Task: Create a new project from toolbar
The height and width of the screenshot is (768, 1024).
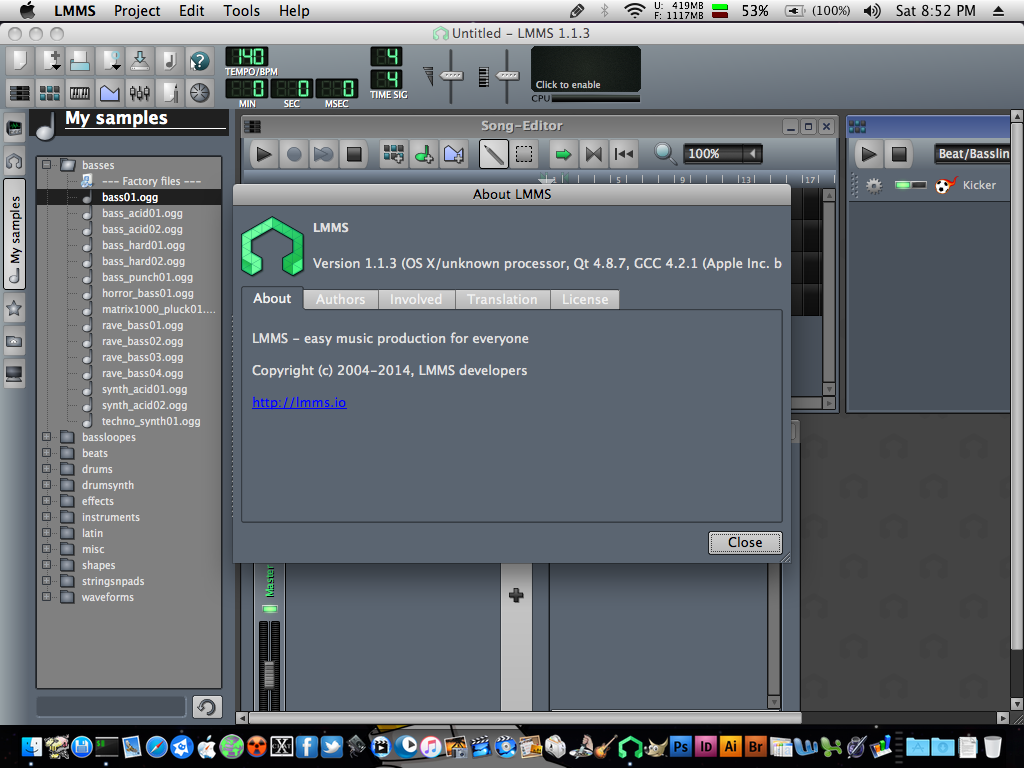Action: pyautogui.click(x=20, y=61)
